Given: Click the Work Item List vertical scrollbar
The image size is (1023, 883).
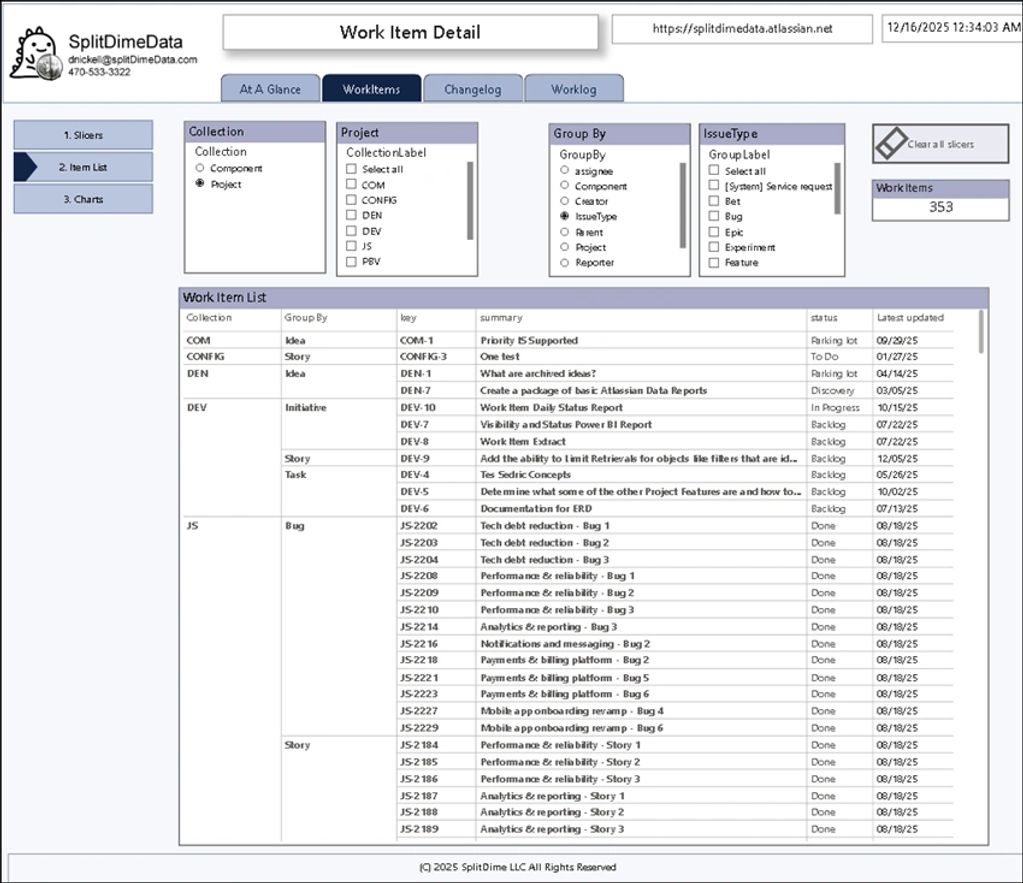Looking at the screenshot, I should pyautogui.click(x=980, y=331).
